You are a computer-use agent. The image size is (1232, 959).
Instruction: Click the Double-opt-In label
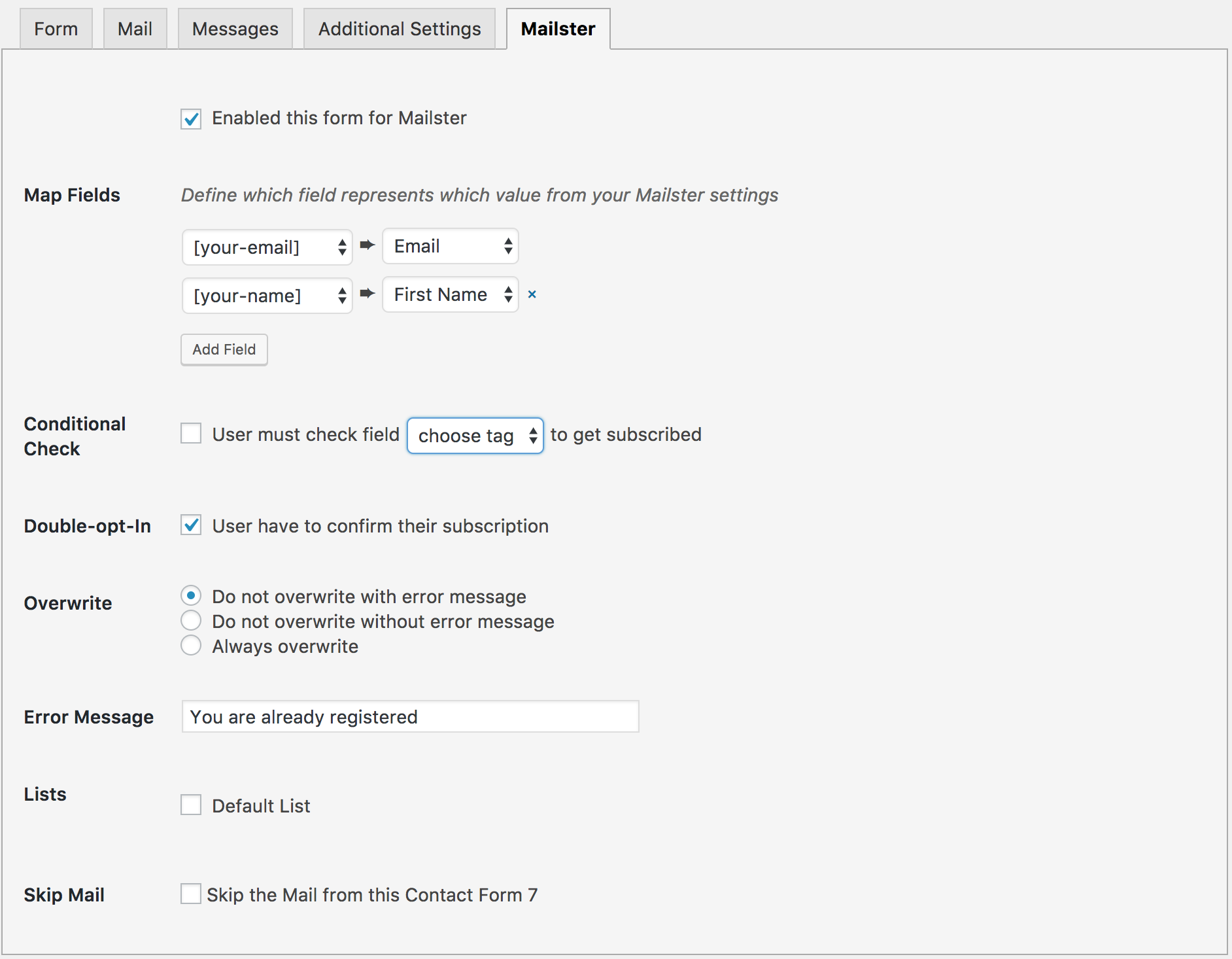coord(88,526)
